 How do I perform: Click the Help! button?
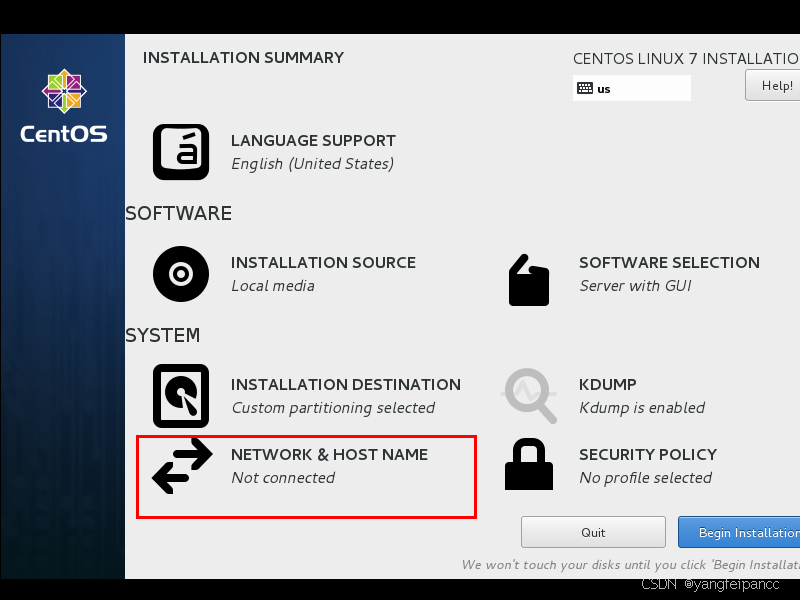tap(772, 85)
